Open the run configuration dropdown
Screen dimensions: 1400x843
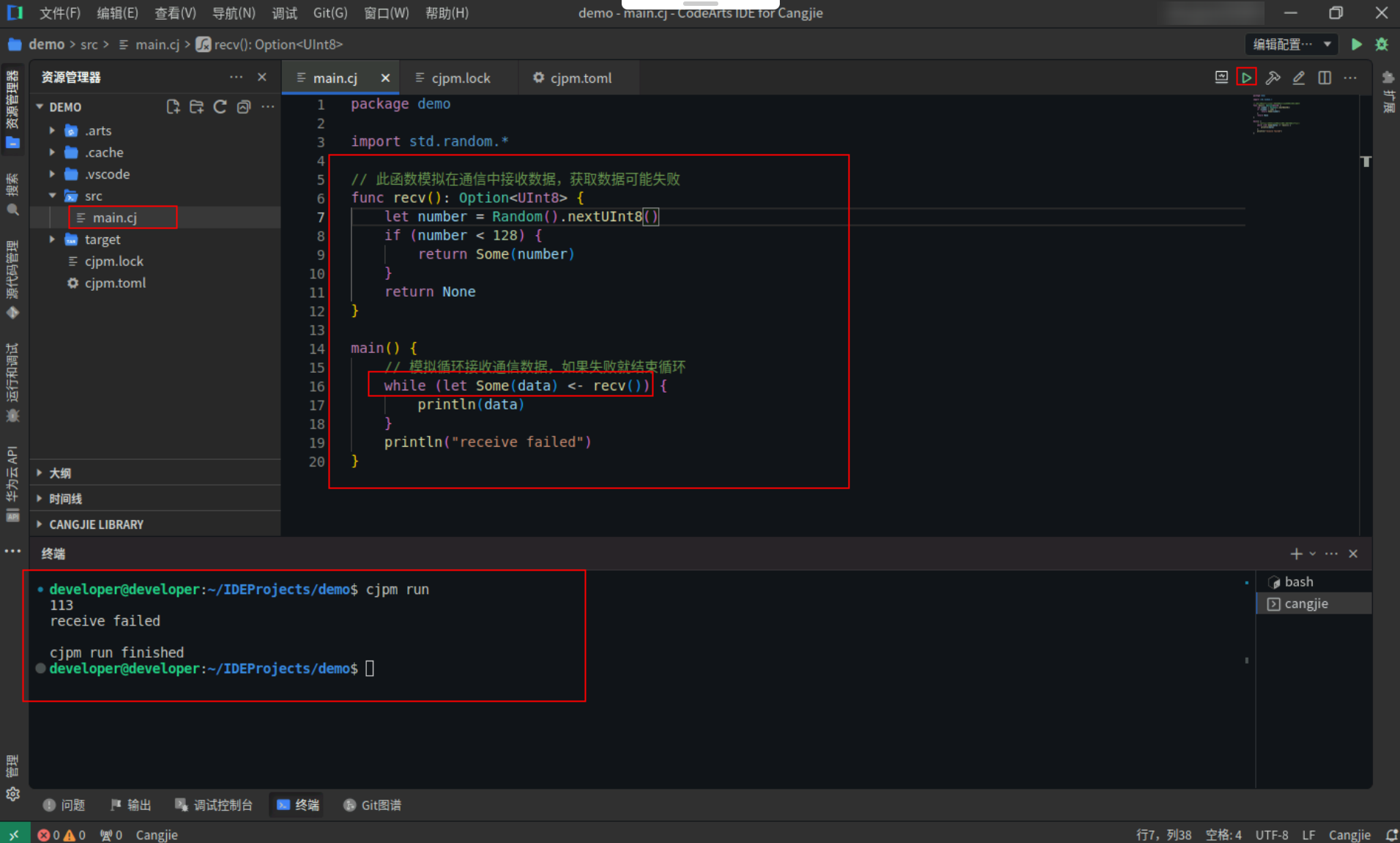(x=1292, y=45)
